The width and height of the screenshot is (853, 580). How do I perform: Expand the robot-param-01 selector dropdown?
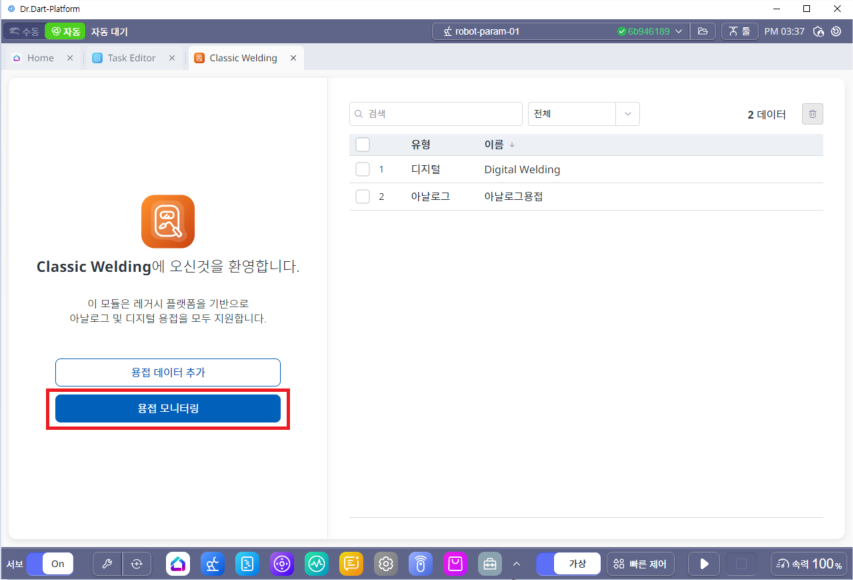680,31
